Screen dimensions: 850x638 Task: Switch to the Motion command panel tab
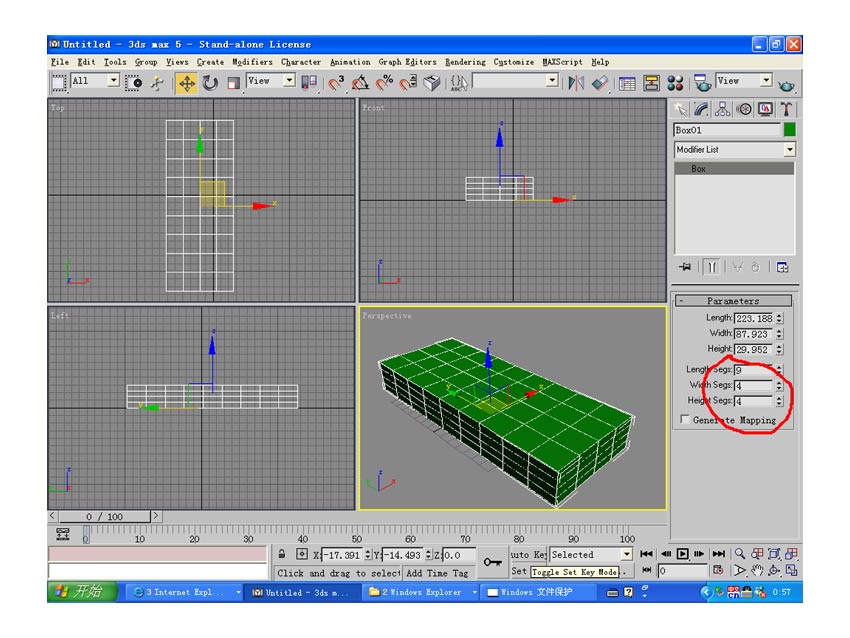pyautogui.click(x=744, y=109)
